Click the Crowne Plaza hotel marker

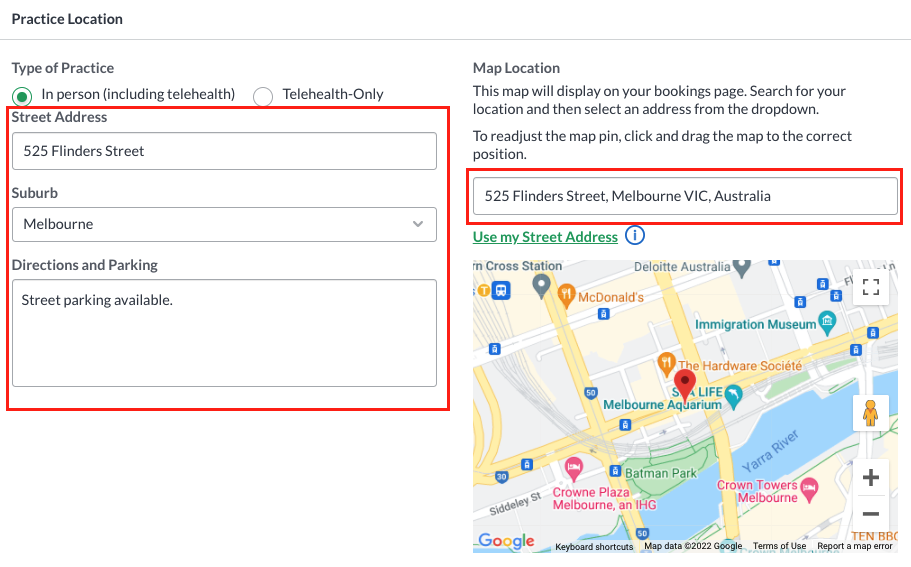573,468
